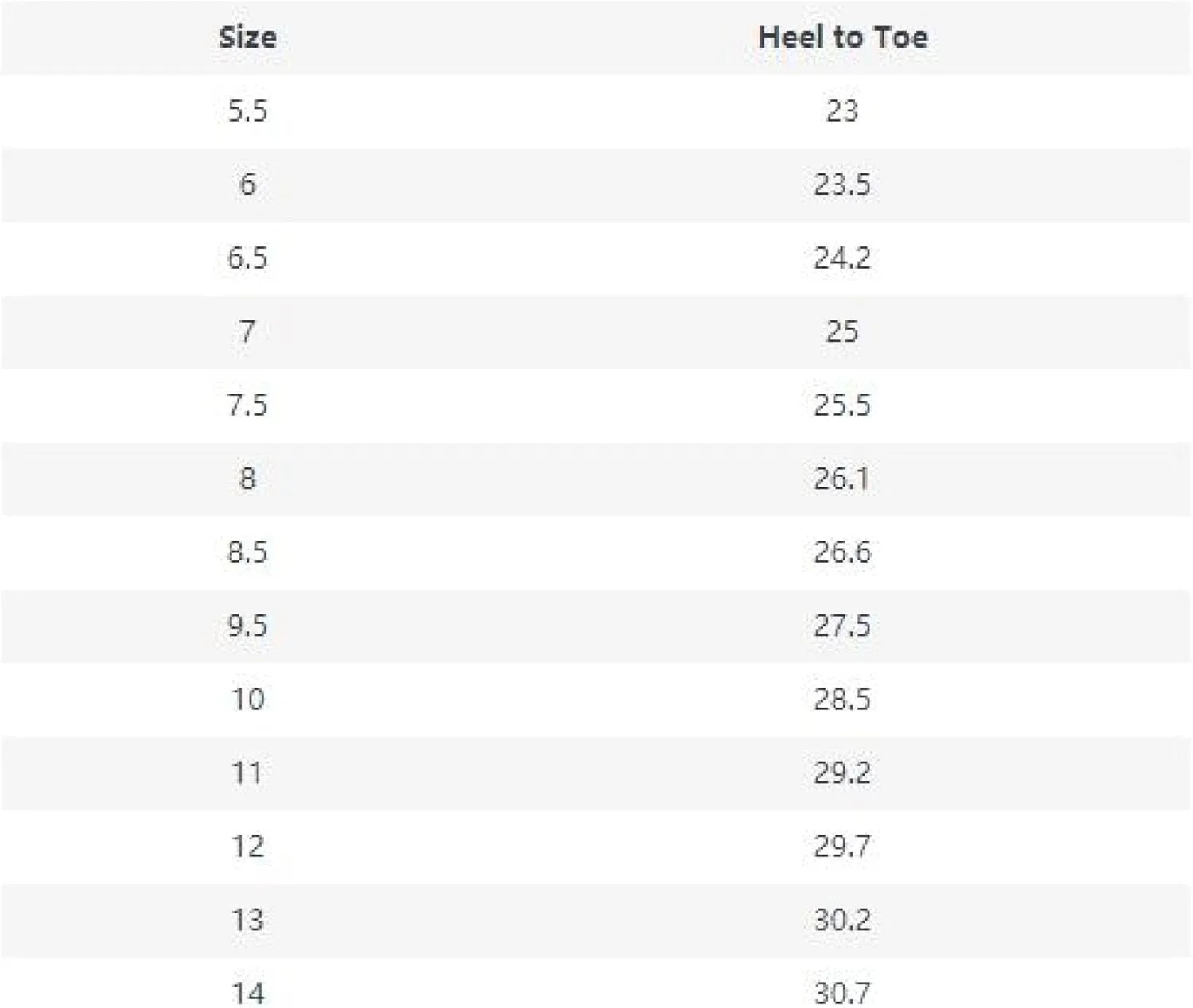Click the size 6.5 cell
This screenshot has width=1193, height=1008.
247,258
